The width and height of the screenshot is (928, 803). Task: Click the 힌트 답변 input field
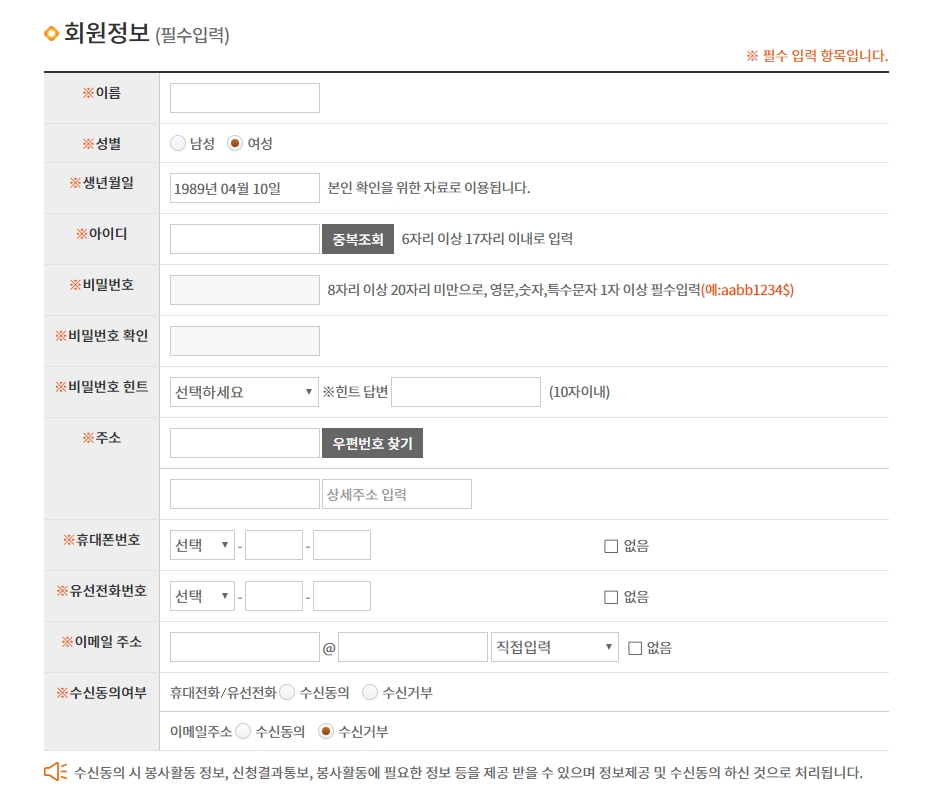point(465,392)
